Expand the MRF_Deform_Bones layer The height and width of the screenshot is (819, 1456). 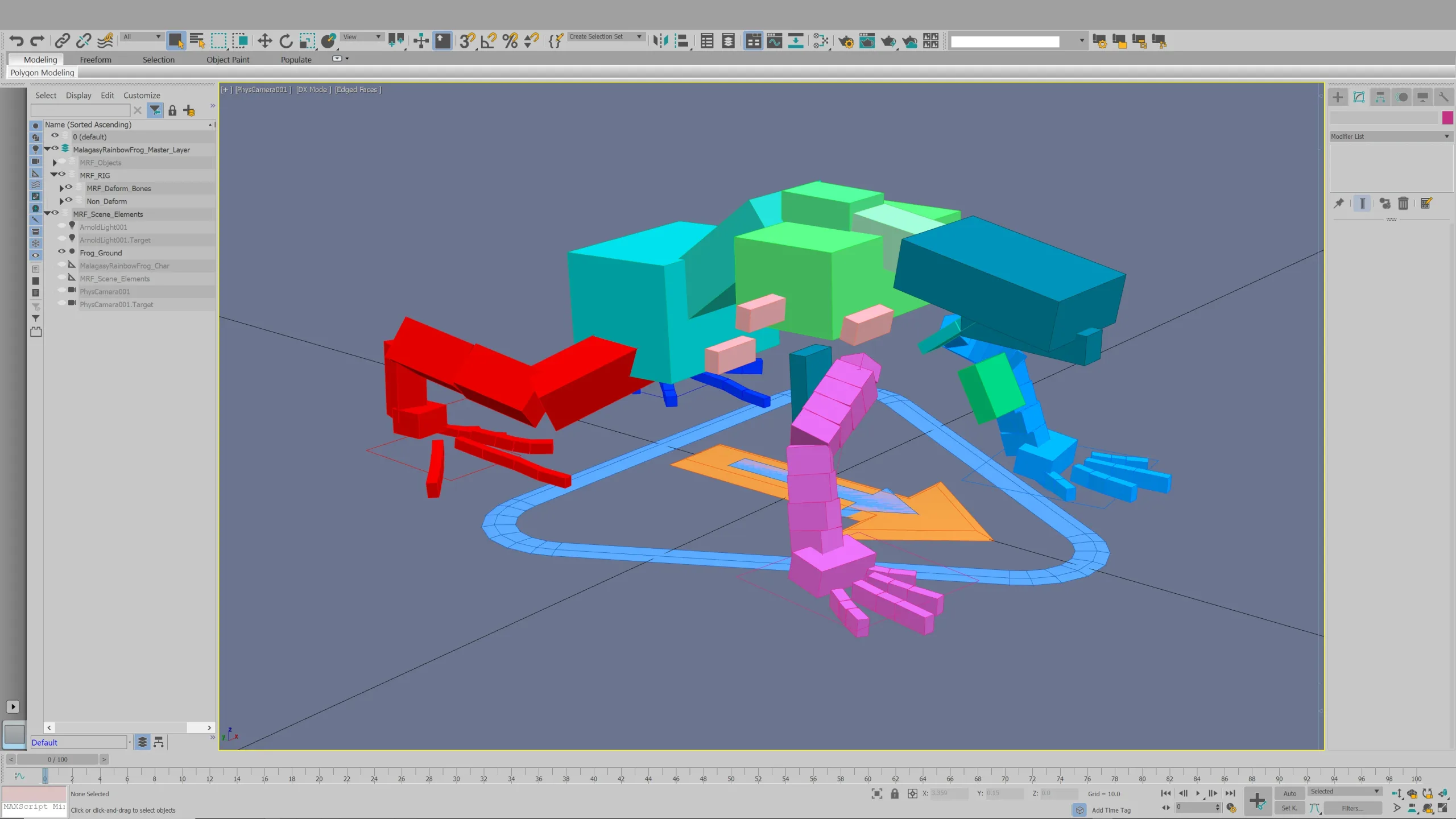(61, 188)
